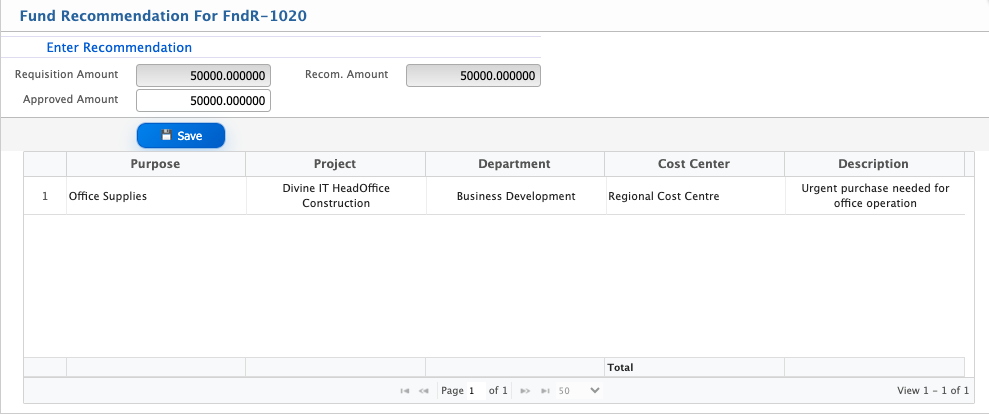The image size is (989, 414).
Task: Select the Office Supplies cell
Action: tap(155, 196)
